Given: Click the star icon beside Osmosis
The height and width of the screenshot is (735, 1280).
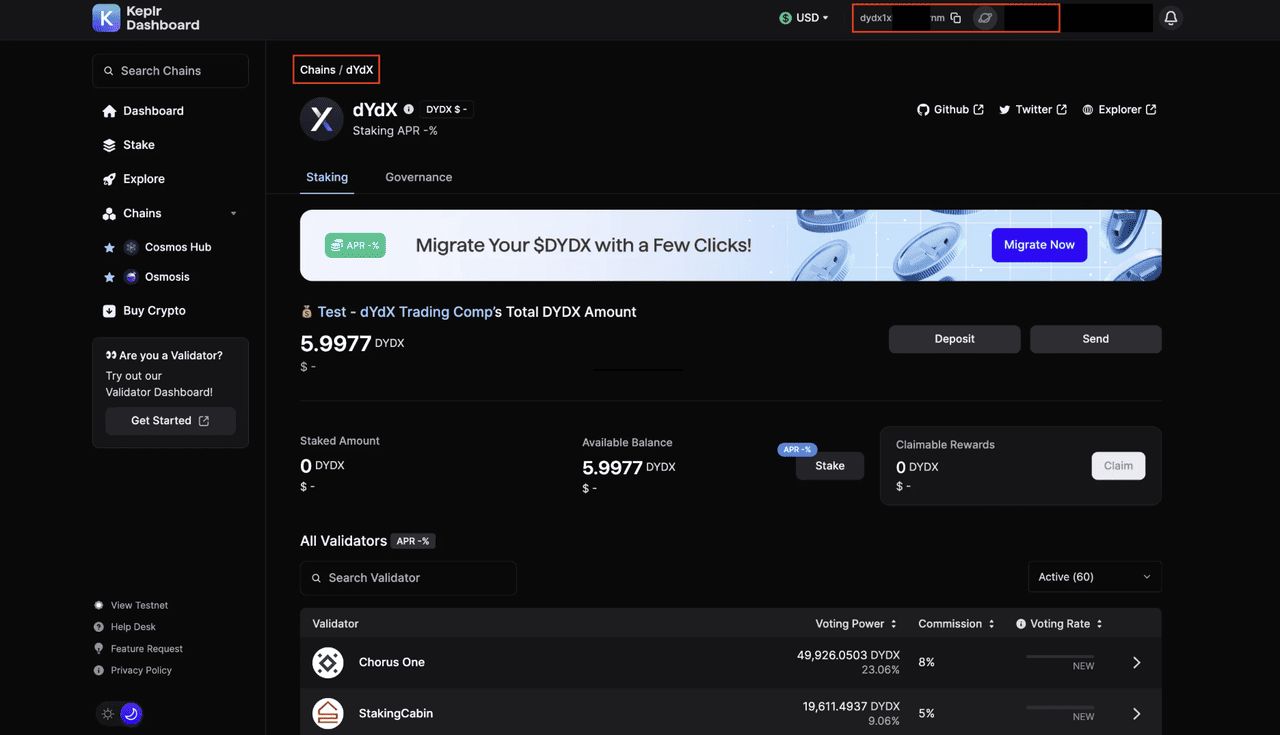Looking at the screenshot, I should click(110, 277).
